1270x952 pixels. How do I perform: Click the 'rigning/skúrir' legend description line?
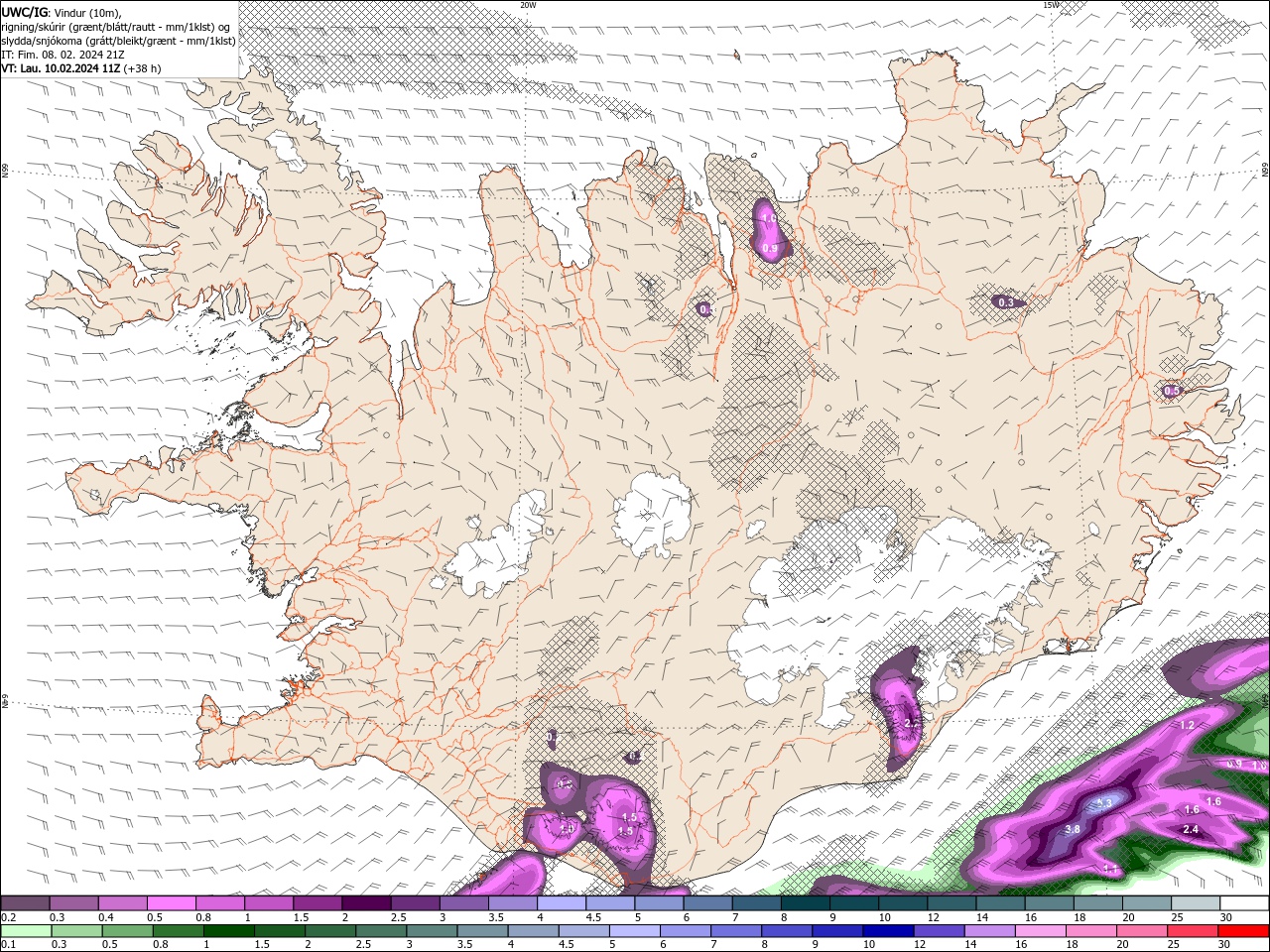[116, 27]
